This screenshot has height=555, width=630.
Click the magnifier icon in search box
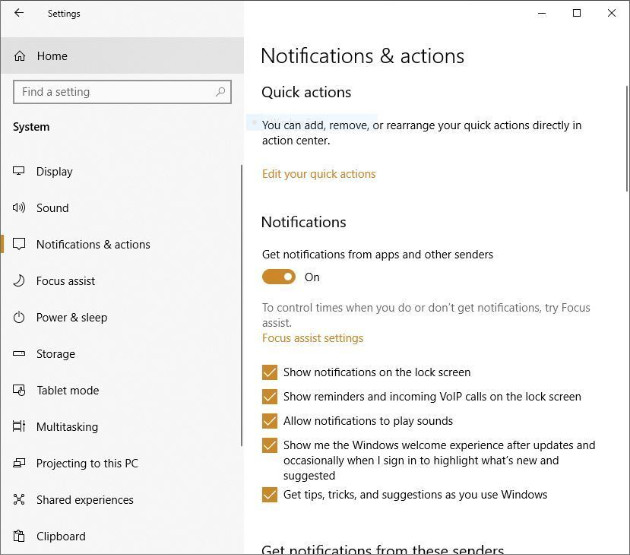(x=221, y=92)
